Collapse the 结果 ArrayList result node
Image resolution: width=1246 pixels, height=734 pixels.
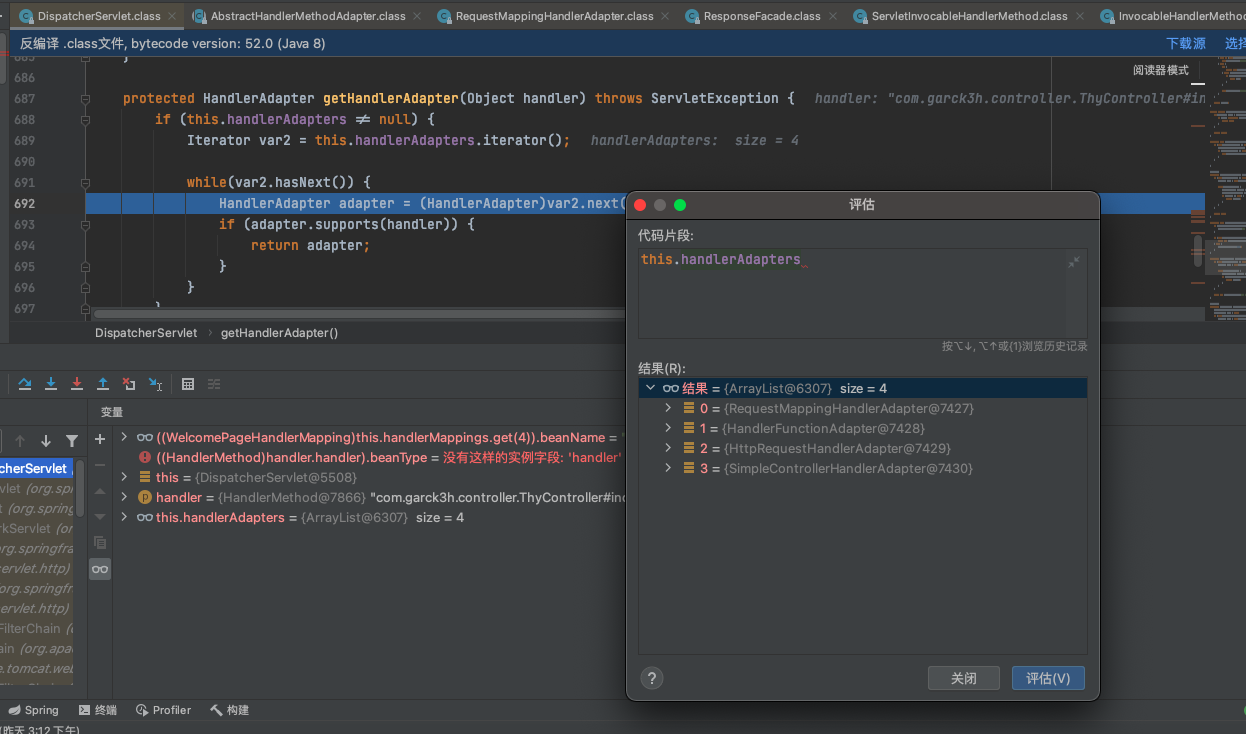(651, 388)
